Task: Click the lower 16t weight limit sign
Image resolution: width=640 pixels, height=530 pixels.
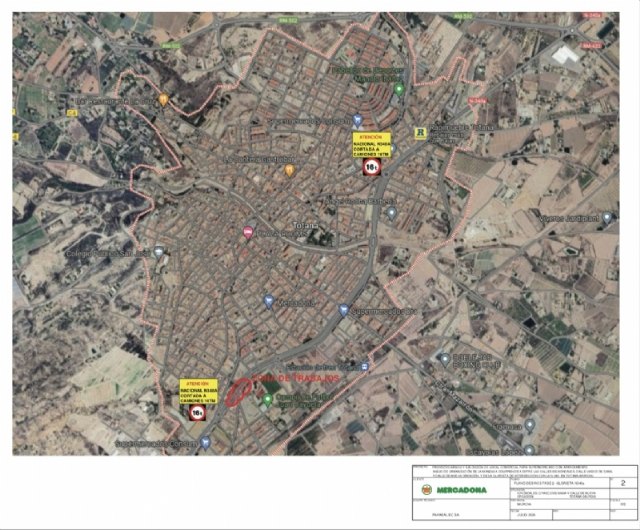Action: click(197, 411)
